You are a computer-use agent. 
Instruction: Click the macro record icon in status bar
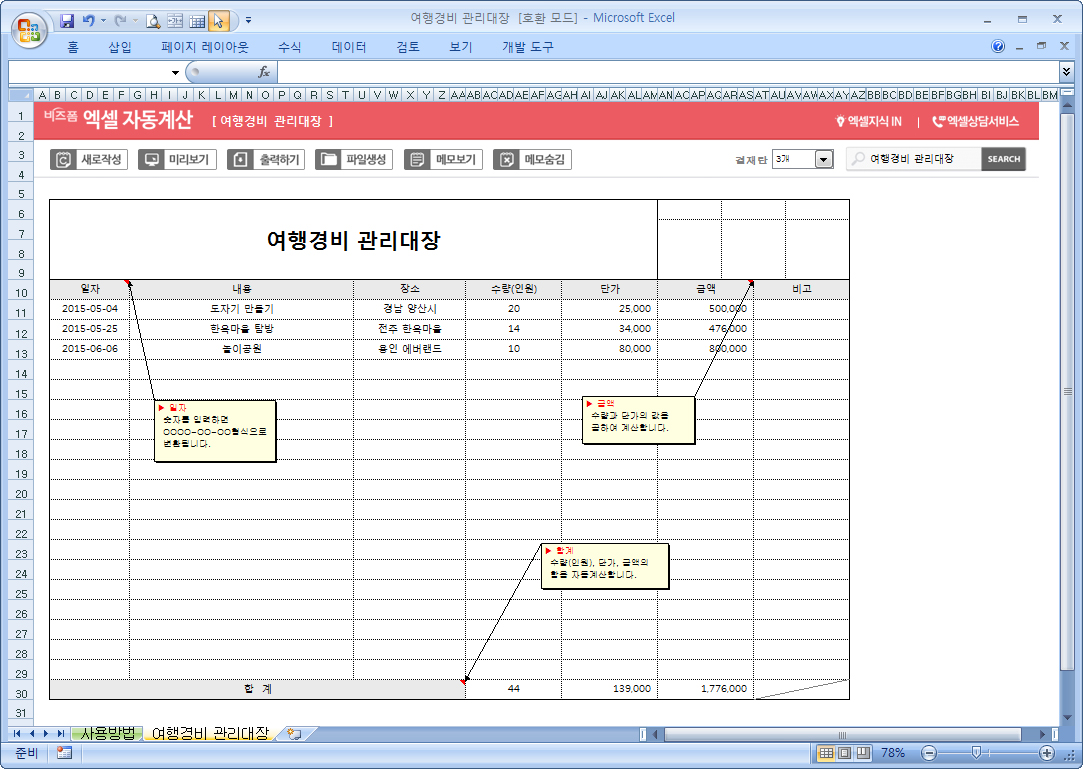pos(64,753)
